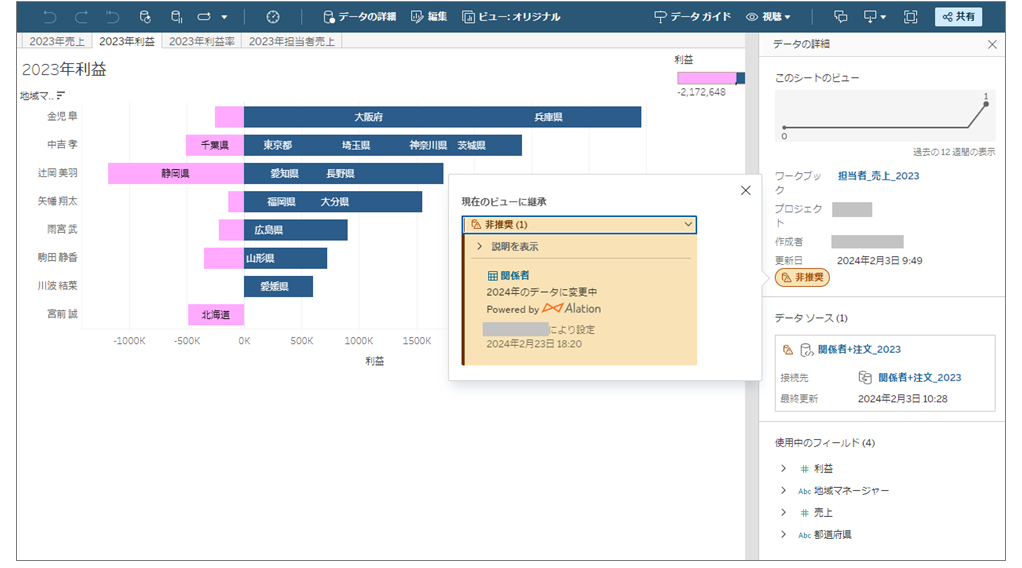Open ビュー: オリジナル custom views
1022x568 pixels.
[511, 17]
